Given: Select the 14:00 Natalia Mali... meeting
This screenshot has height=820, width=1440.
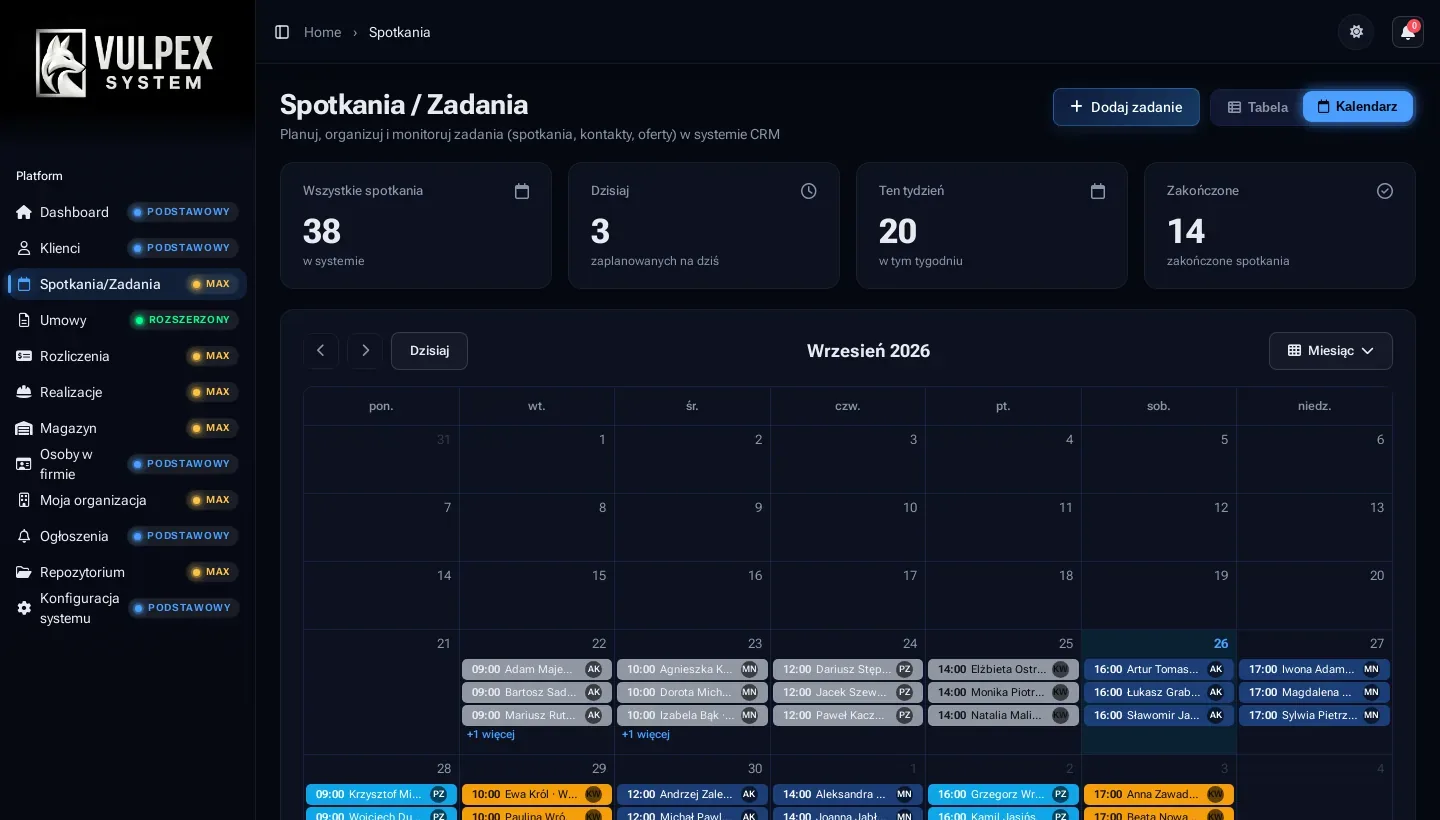Looking at the screenshot, I should point(1003,715).
